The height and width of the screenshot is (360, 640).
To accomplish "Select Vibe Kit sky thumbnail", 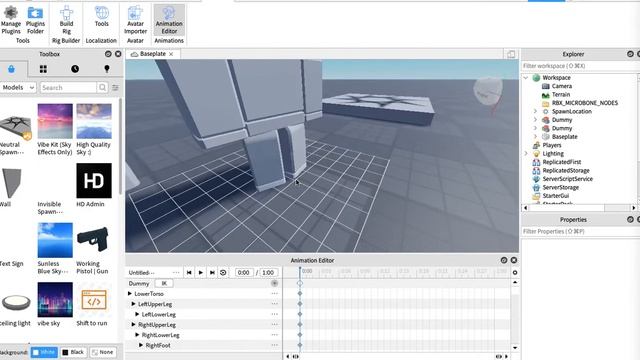I will click(x=55, y=121).
